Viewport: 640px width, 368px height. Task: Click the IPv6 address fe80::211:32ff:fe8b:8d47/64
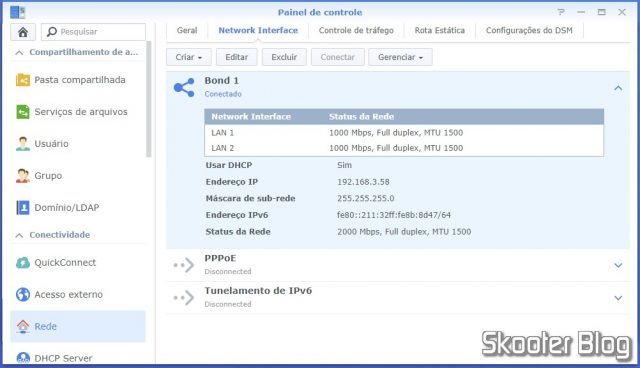[x=394, y=215]
